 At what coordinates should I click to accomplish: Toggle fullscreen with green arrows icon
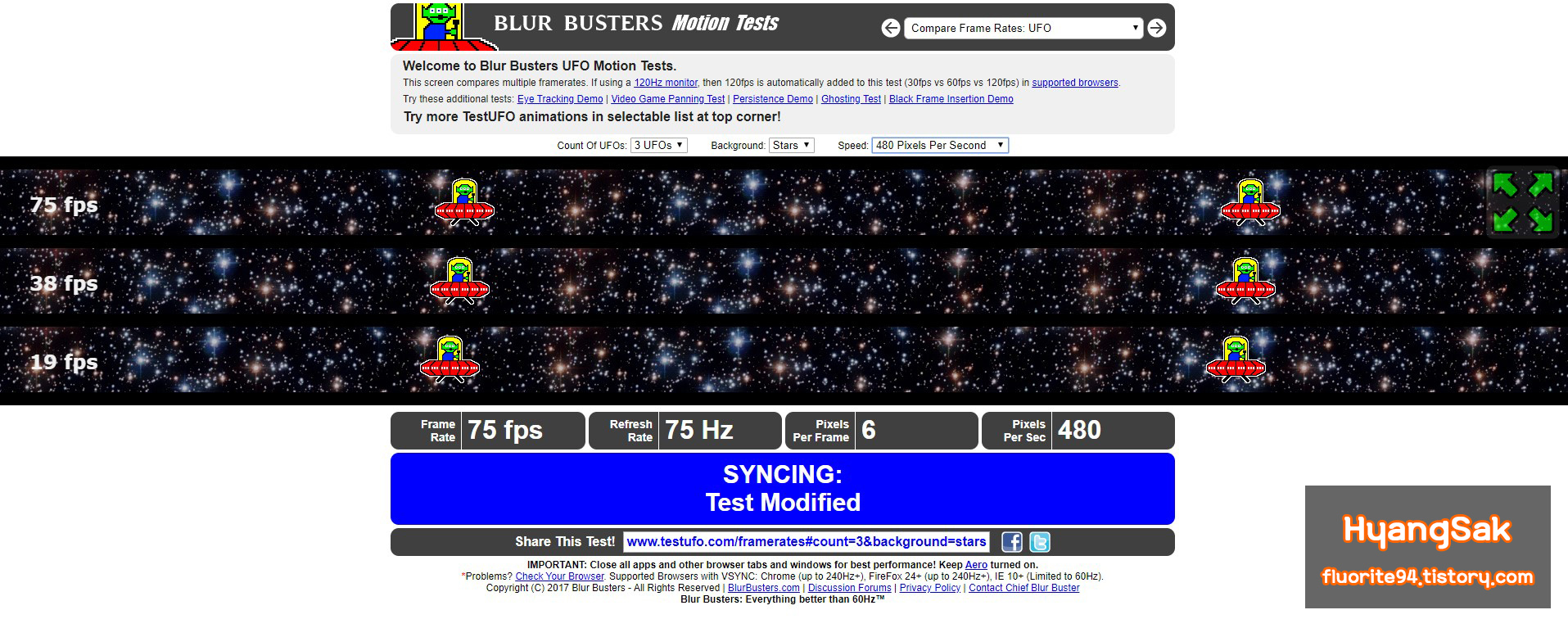tap(1522, 201)
